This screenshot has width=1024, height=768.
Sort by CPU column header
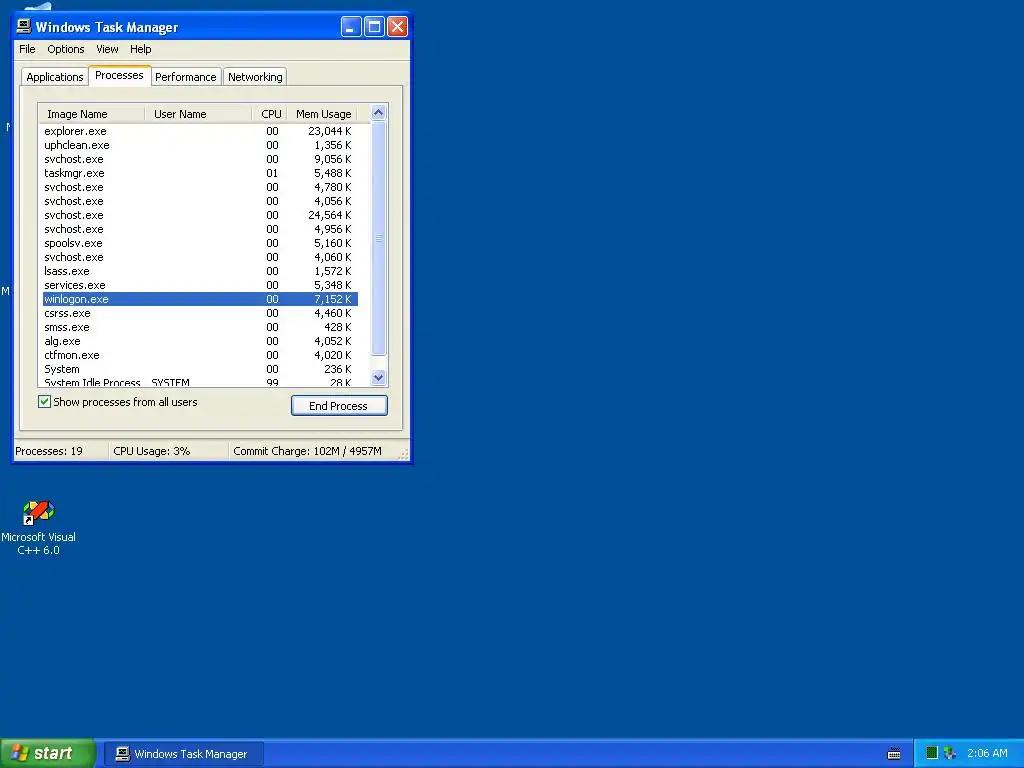pyautogui.click(x=270, y=114)
